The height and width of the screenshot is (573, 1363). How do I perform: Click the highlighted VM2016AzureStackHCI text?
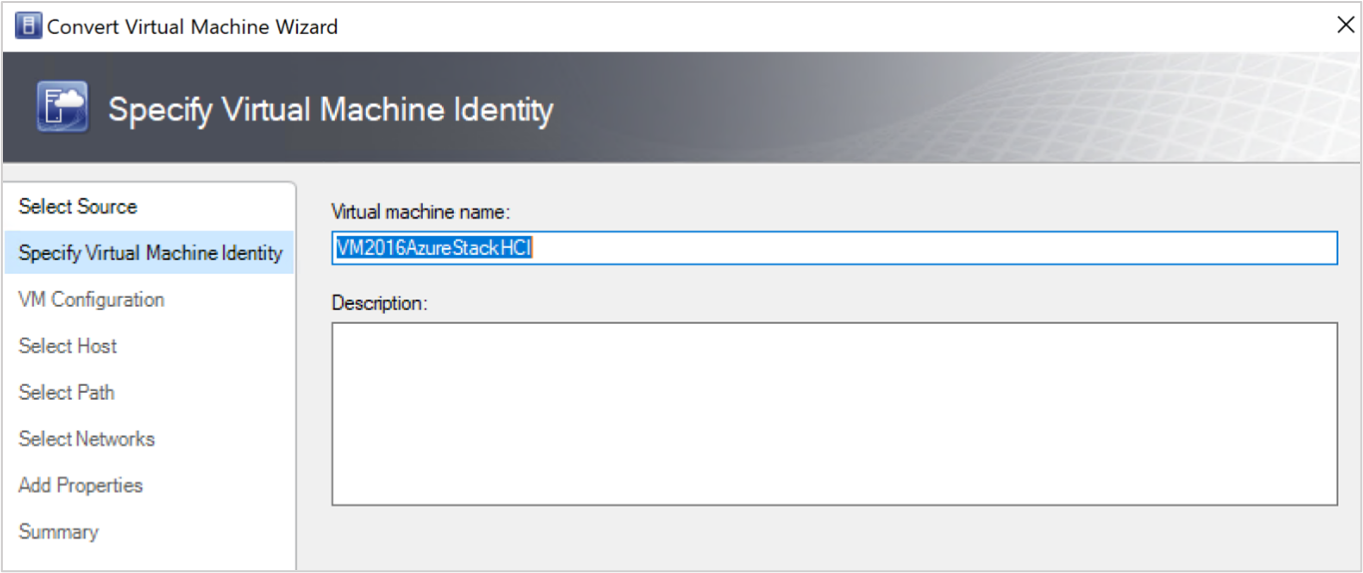point(433,249)
